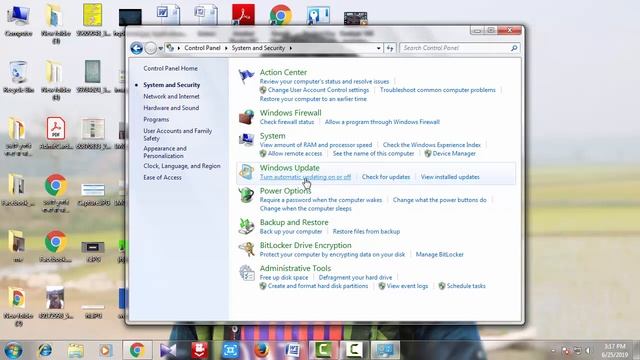The height and width of the screenshot is (360, 640).
Task: Click Allow remote access link
Action: (x=295, y=153)
